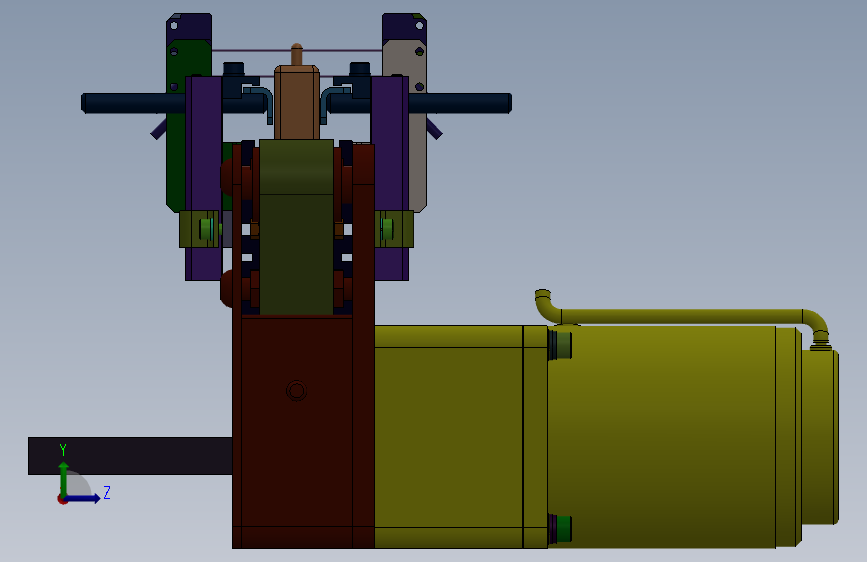The image size is (867, 562).
Task: Select the brown block below the top pin
Action: point(297,102)
